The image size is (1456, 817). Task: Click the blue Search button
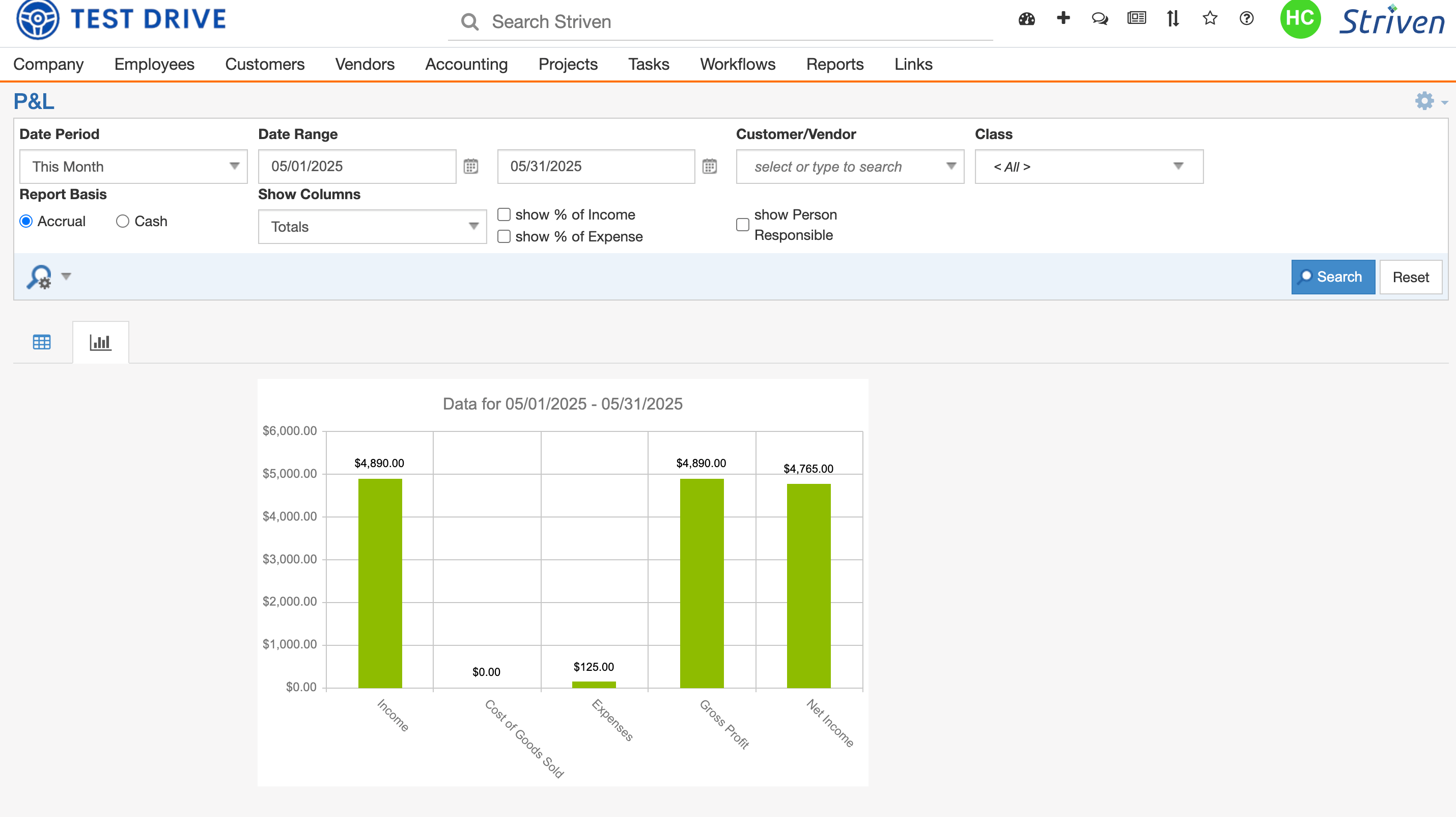point(1332,277)
